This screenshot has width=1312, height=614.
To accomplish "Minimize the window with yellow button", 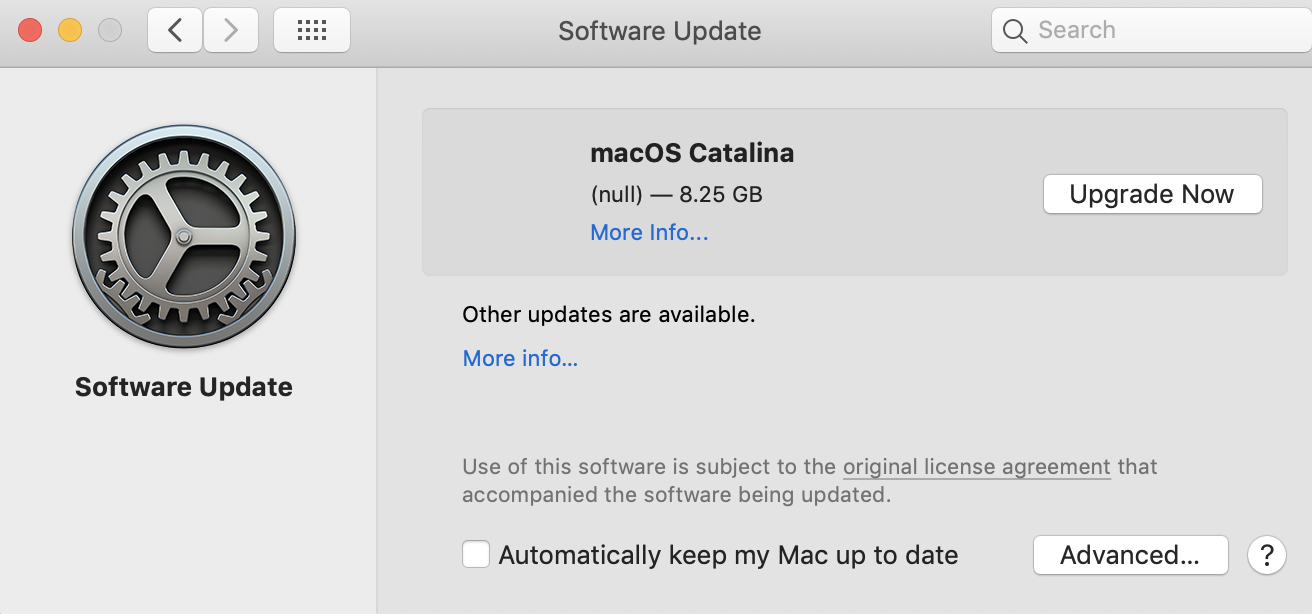I will coord(70,31).
